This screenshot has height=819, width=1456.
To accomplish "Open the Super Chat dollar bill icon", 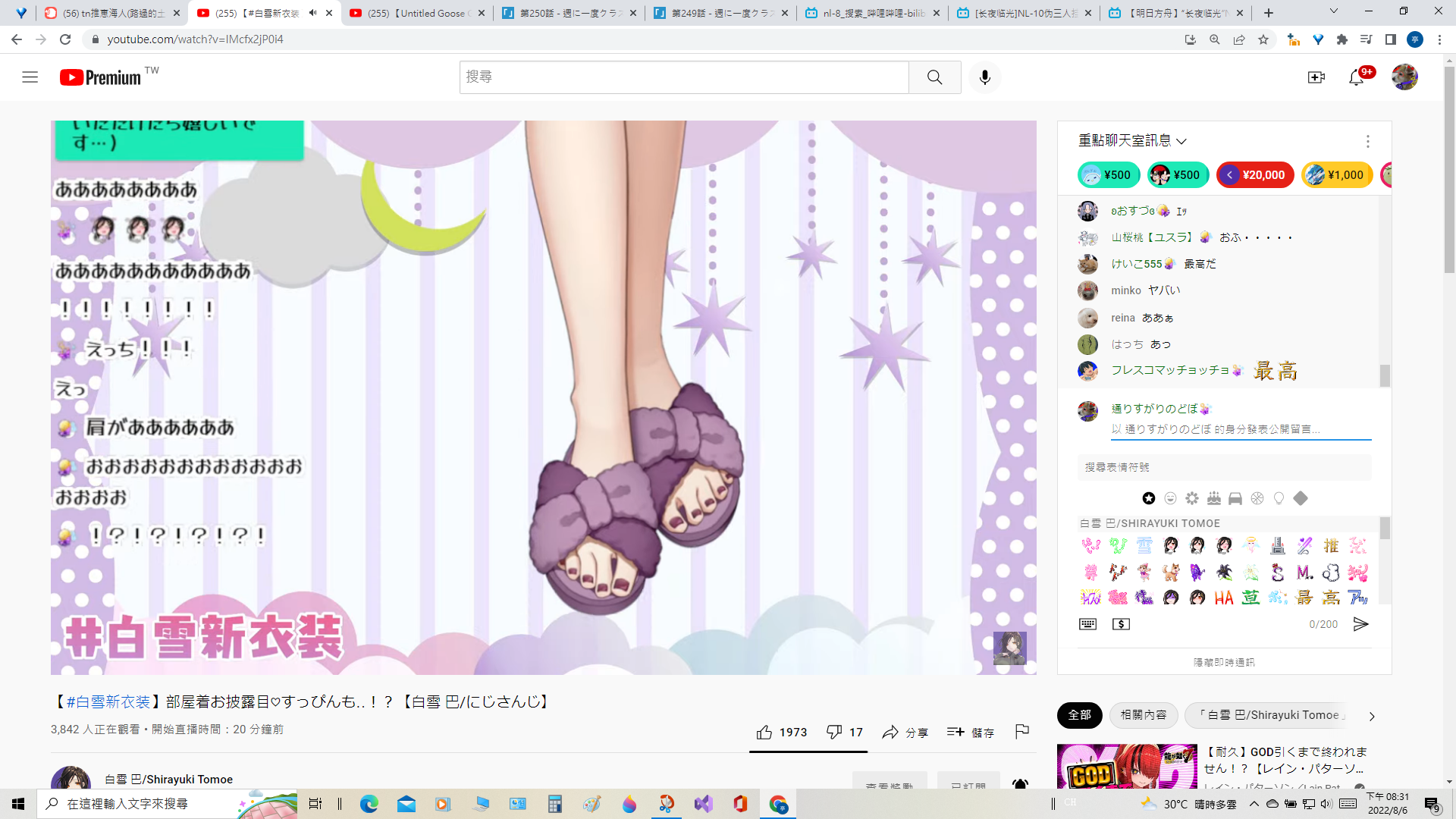I will (x=1121, y=624).
